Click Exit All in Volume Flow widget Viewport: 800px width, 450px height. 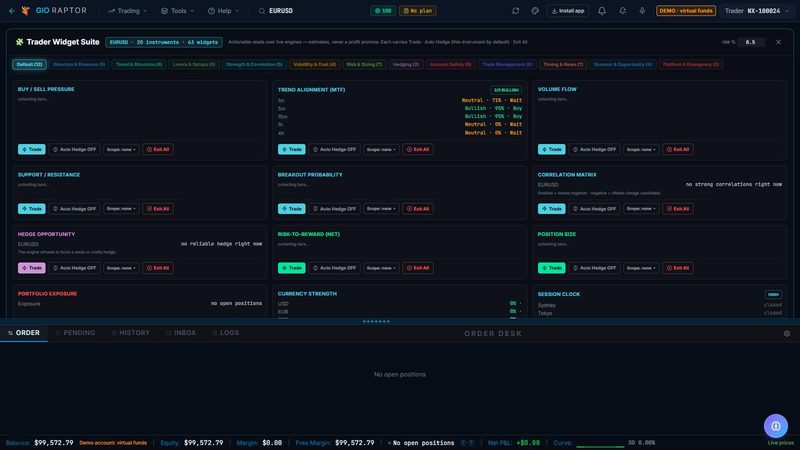click(x=678, y=149)
